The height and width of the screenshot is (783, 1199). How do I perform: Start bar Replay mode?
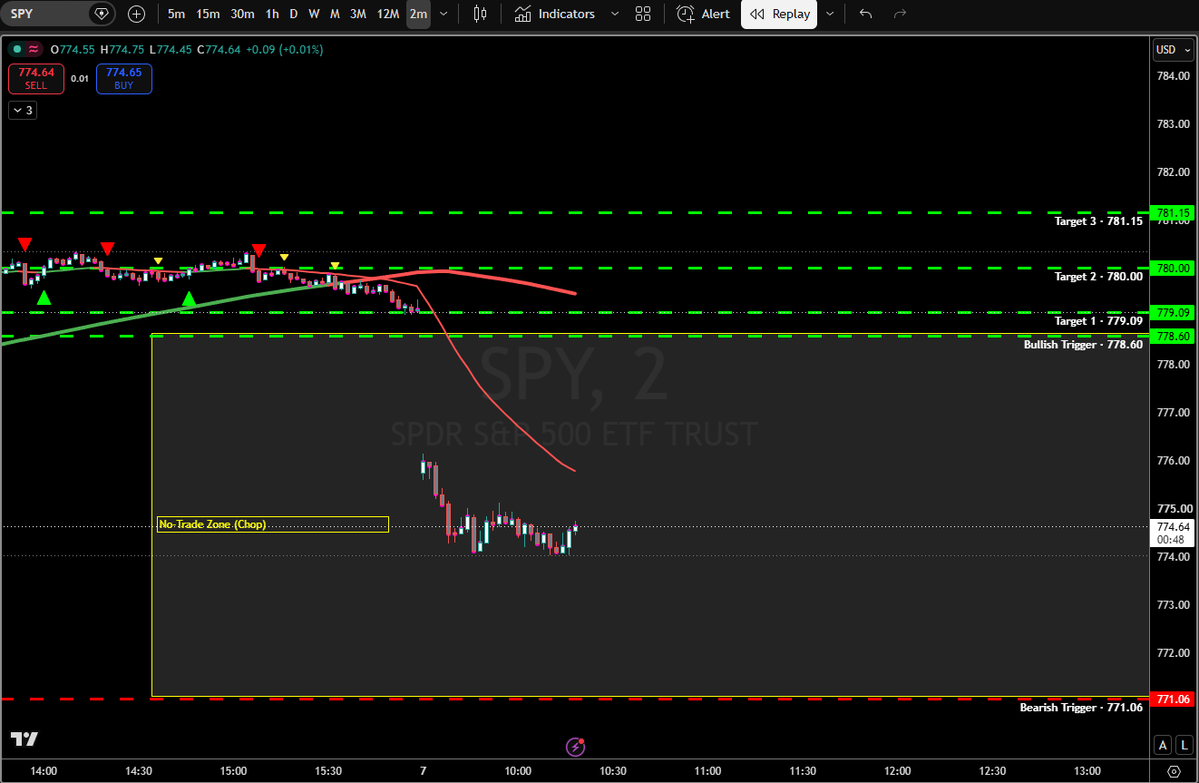click(x=778, y=14)
